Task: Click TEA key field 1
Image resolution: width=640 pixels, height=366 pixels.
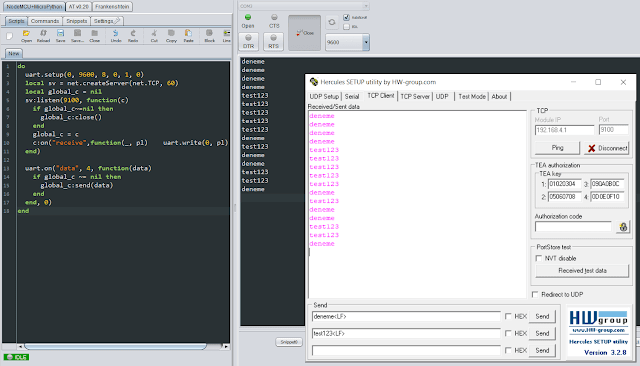Action: click(x=564, y=184)
